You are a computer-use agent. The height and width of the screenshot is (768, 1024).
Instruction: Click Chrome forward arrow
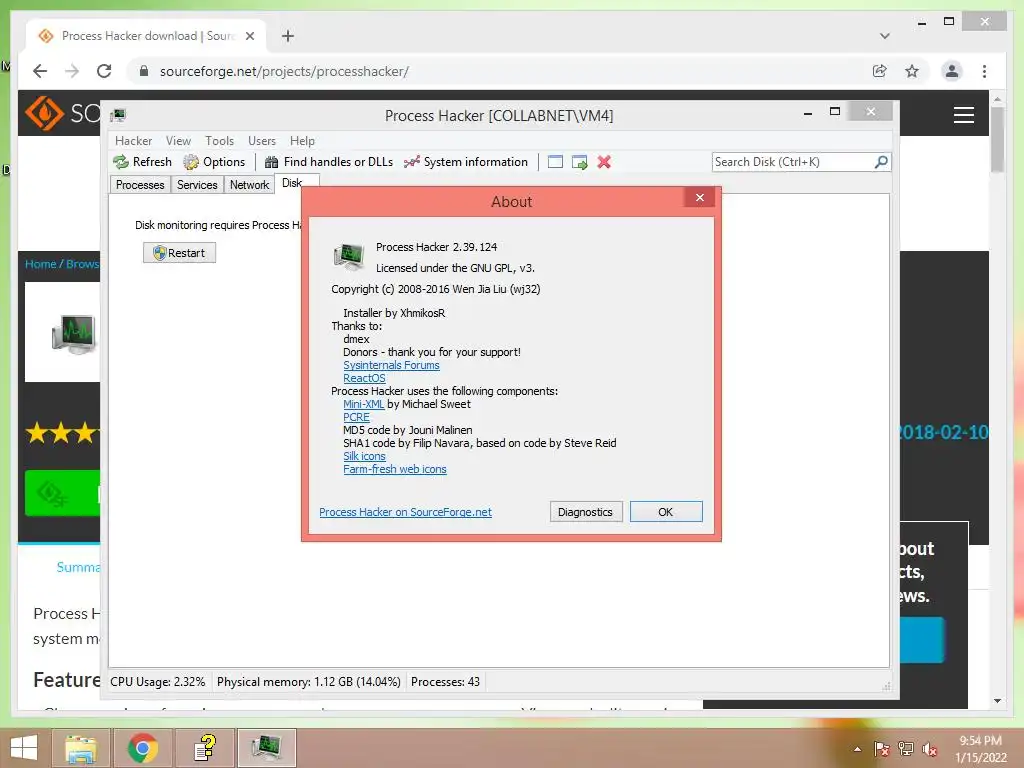click(72, 71)
